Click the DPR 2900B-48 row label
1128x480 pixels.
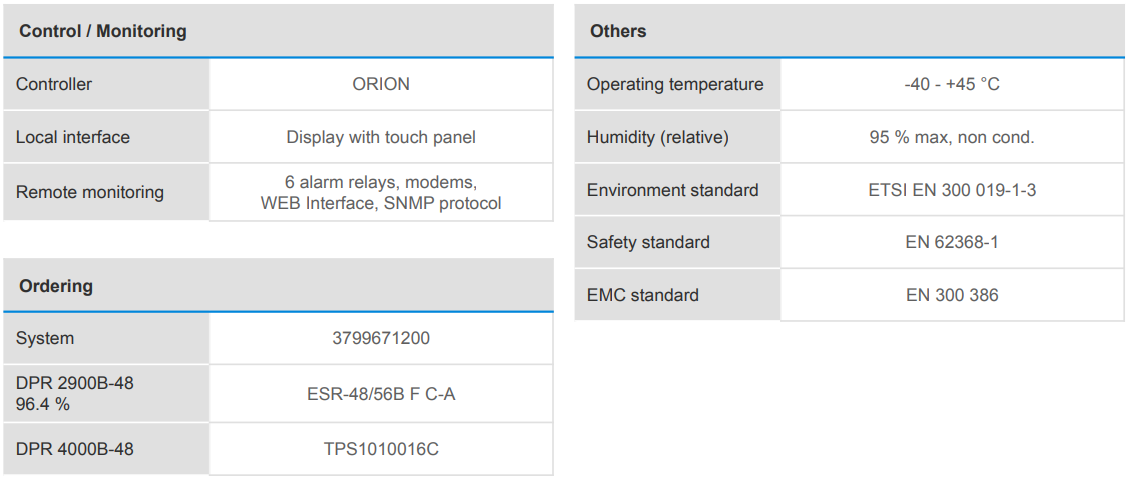(x=74, y=383)
